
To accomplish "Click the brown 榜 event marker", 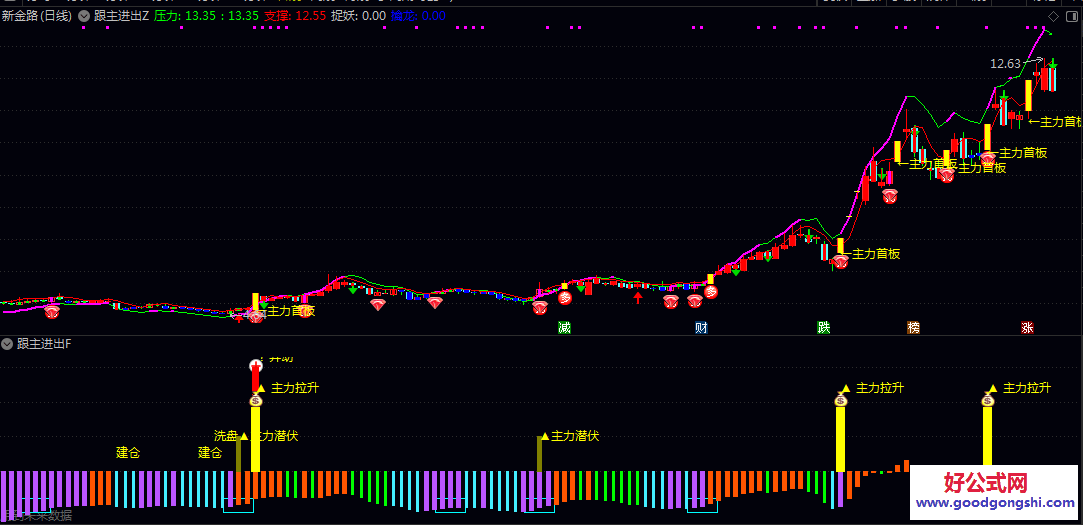I will point(914,327).
